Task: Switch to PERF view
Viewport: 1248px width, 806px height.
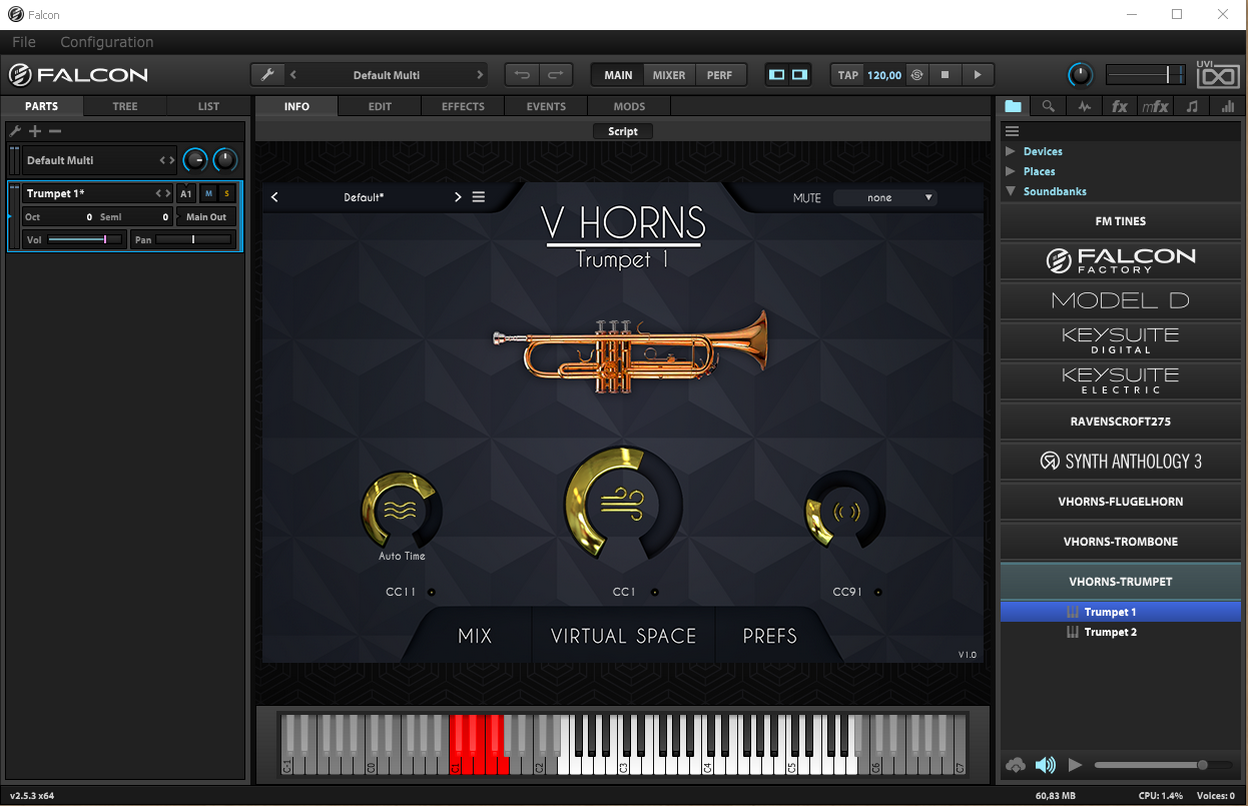Action: coord(719,75)
